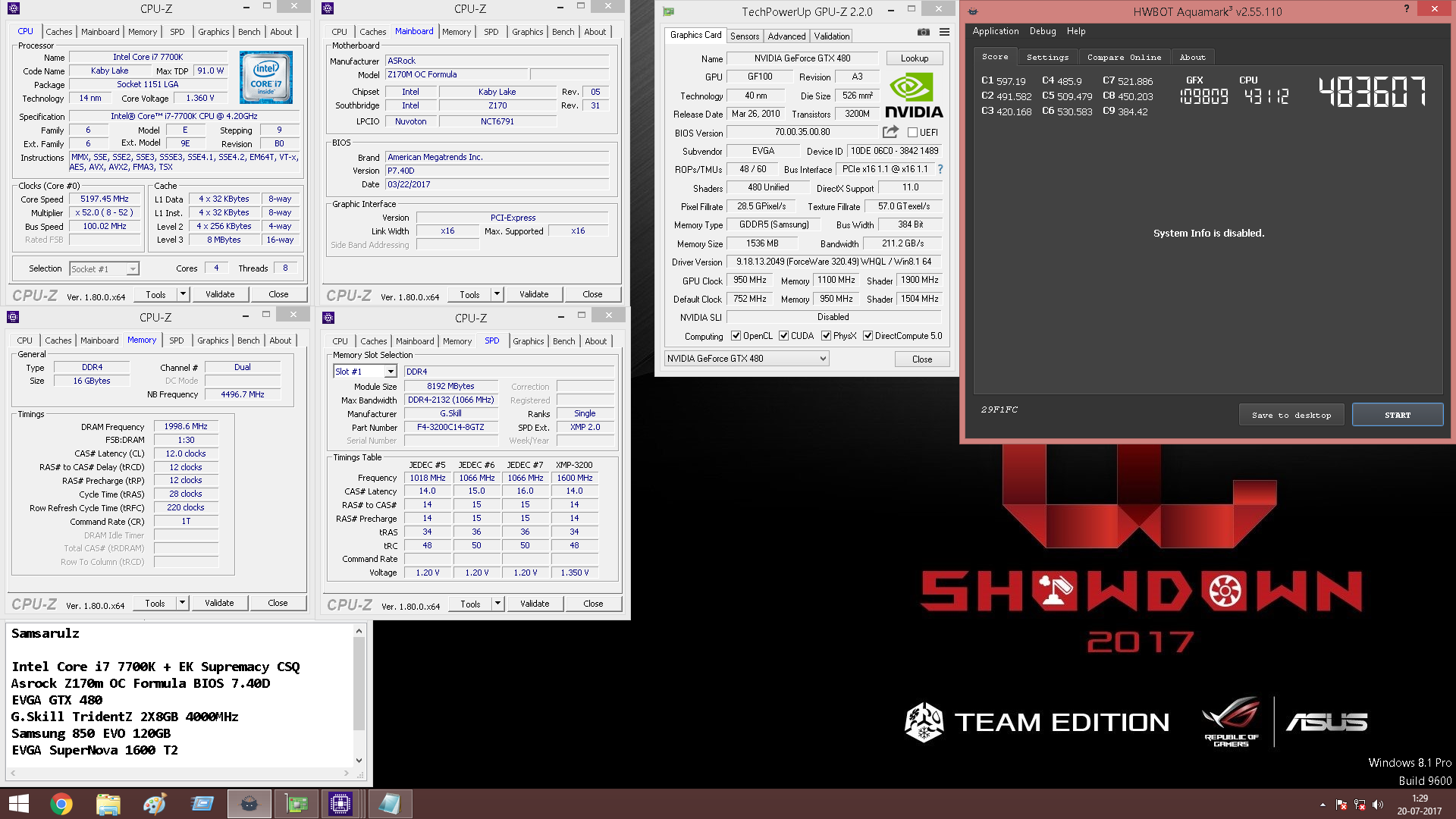The width and height of the screenshot is (1456, 819).
Task: Click the Notepad scroll-up arrow
Action: pos(359,631)
